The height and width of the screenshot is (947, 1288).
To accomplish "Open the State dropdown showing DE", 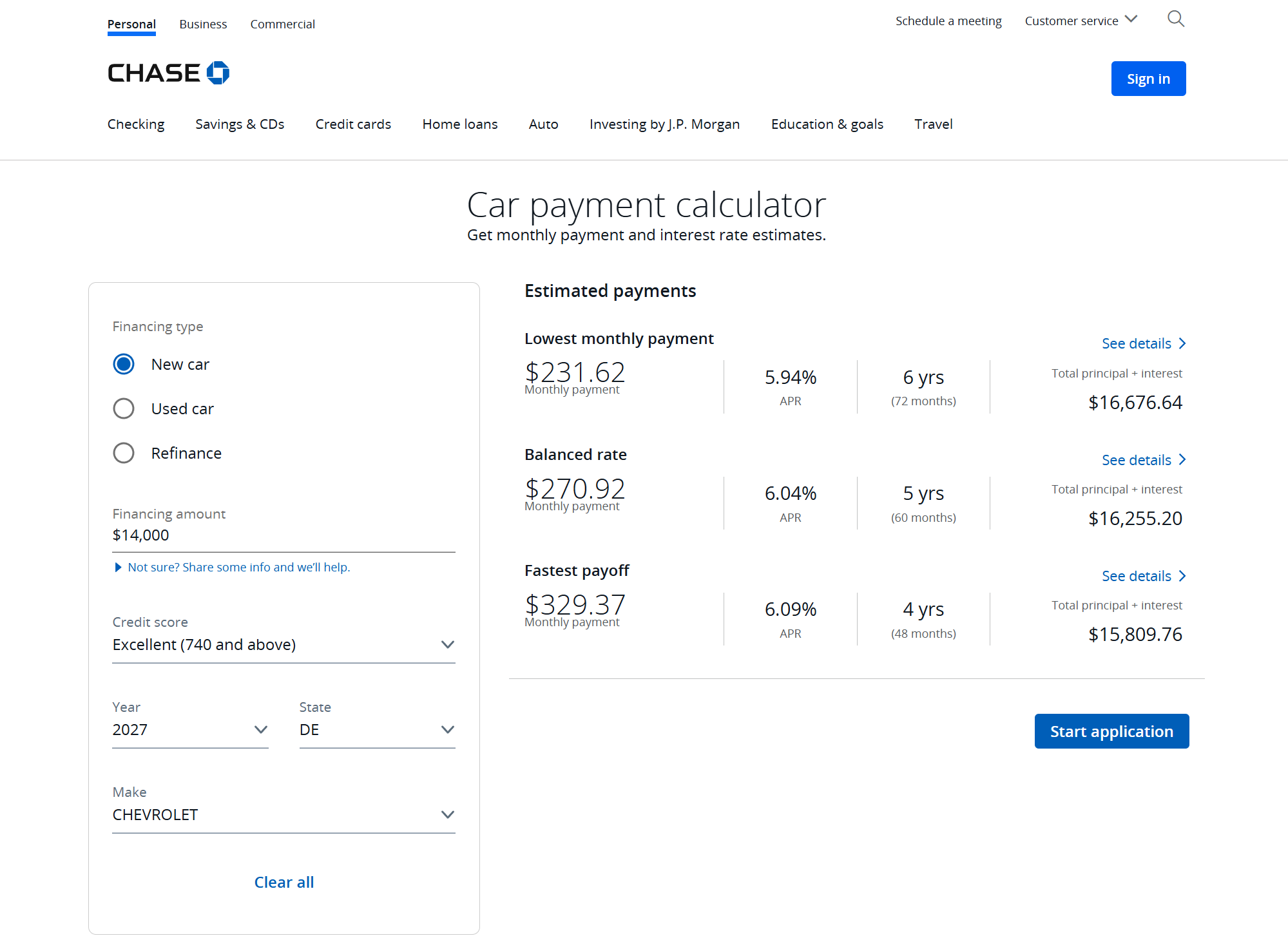I will [377, 730].
